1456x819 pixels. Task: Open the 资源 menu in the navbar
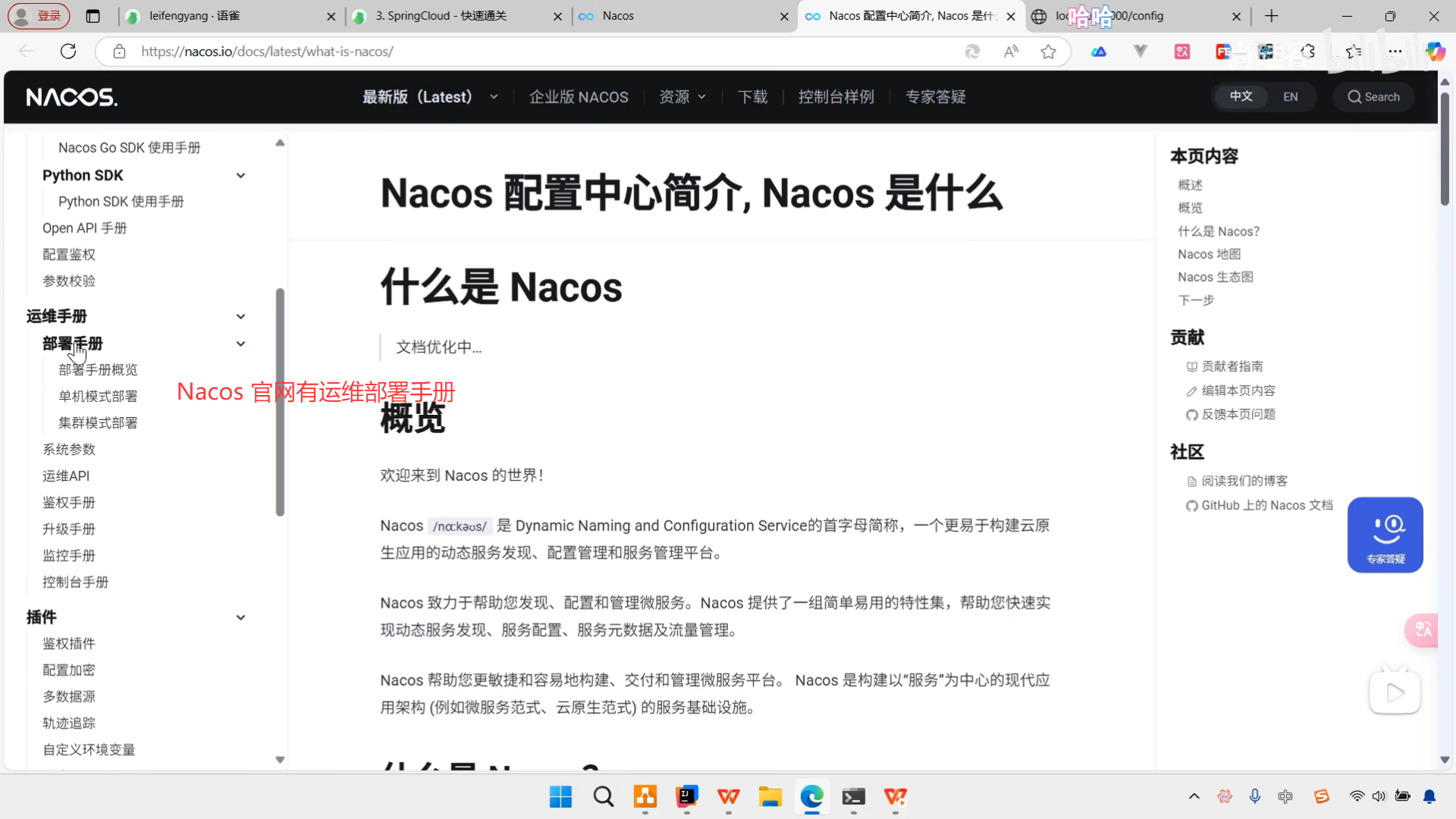682,97
